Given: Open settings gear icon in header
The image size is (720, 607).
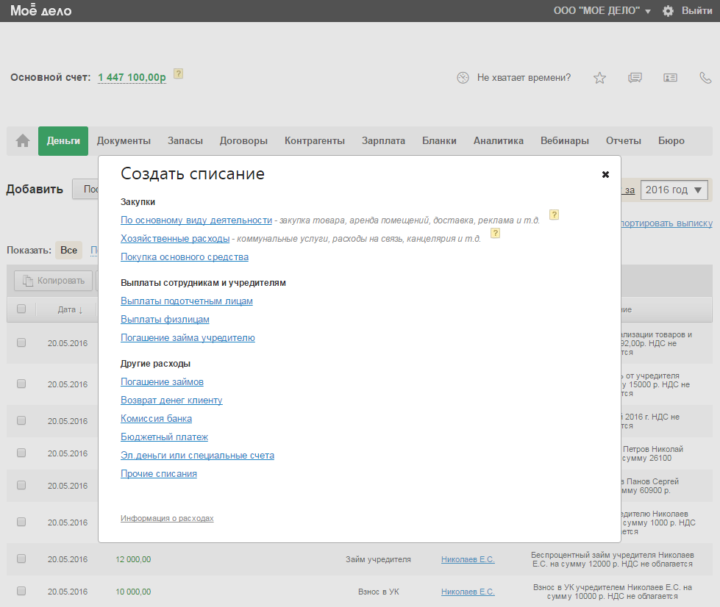Looking at the screenshot, I should [668, 11].
